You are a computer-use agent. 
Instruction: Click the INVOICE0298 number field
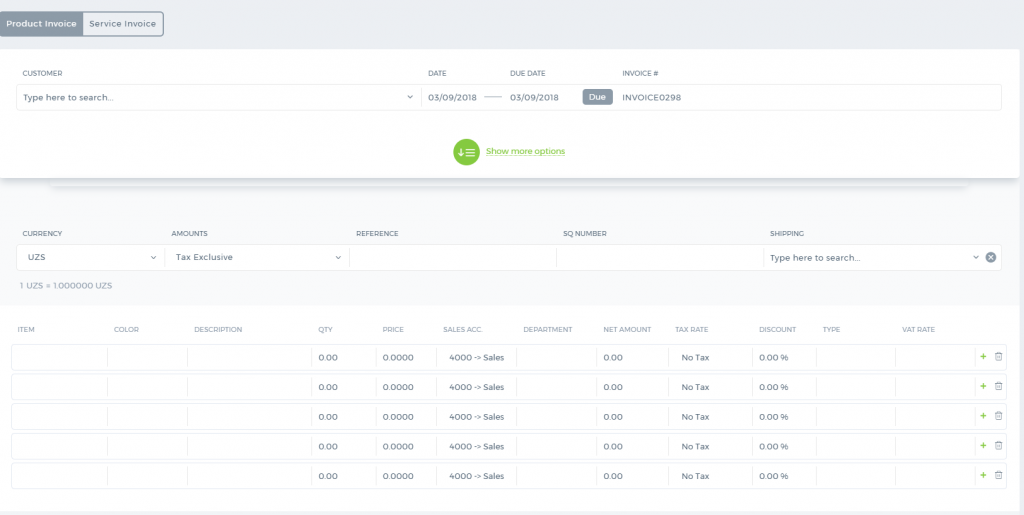tap(652, 97)
